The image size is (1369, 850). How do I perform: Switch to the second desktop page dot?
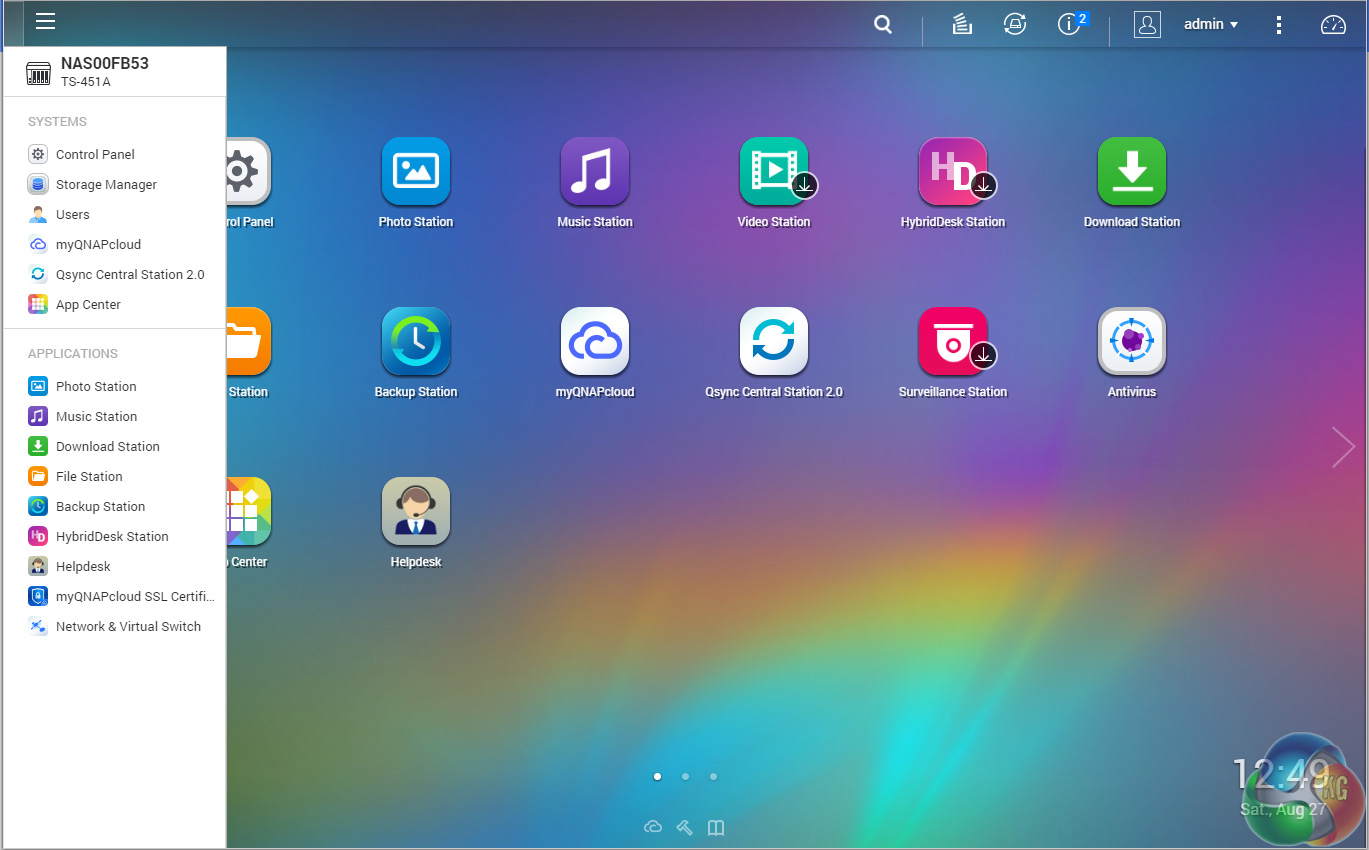pos(685,776)
